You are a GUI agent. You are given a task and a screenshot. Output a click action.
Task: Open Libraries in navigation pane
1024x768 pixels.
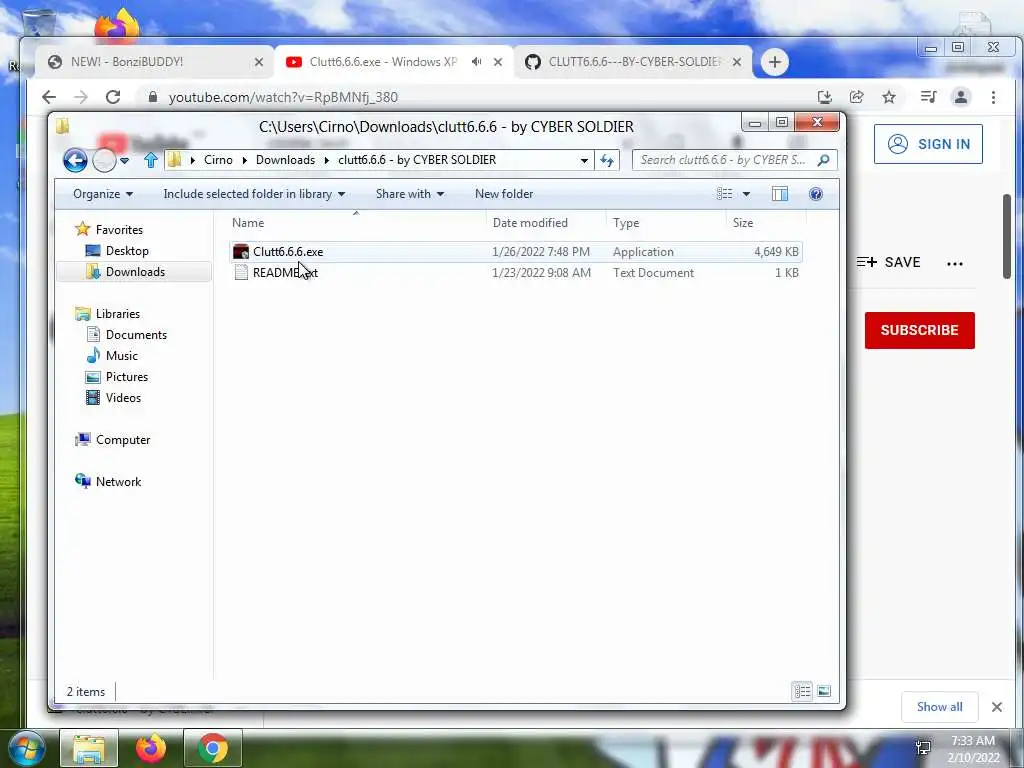118,314
